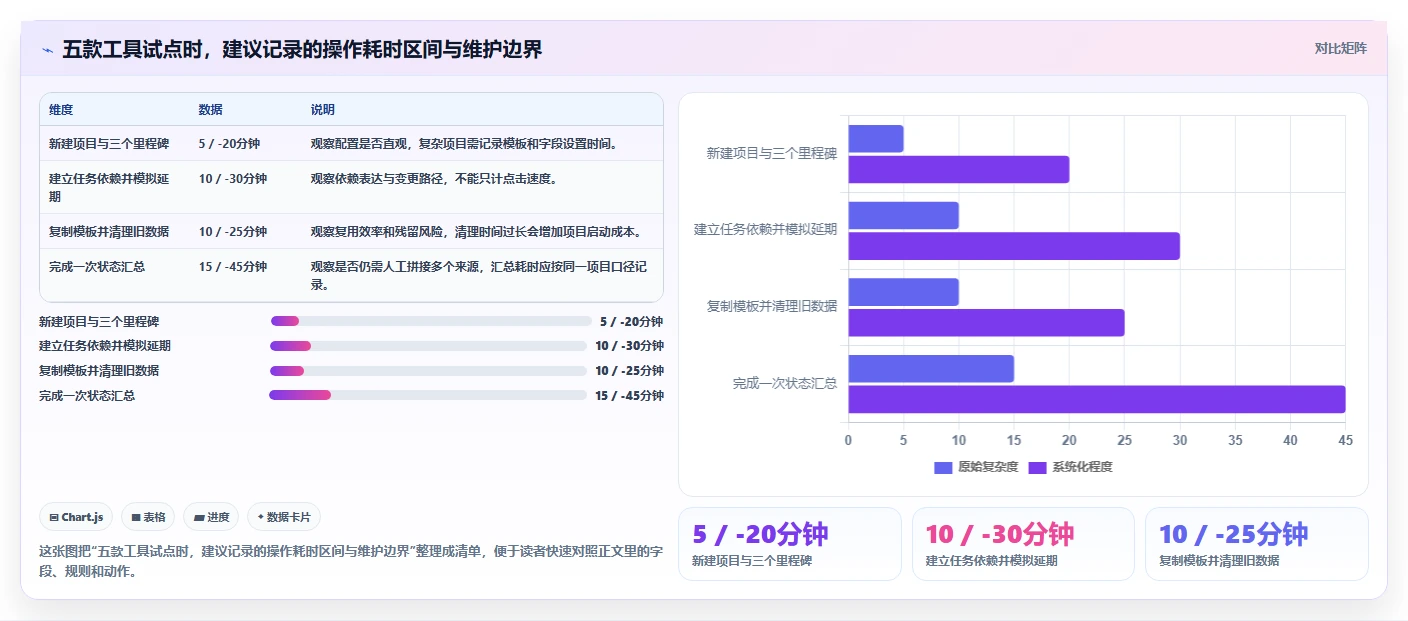Viewport: 1408px width, 621px height.
Task: Click the table value 5 / -20分钟
Action: click(229, 144)
